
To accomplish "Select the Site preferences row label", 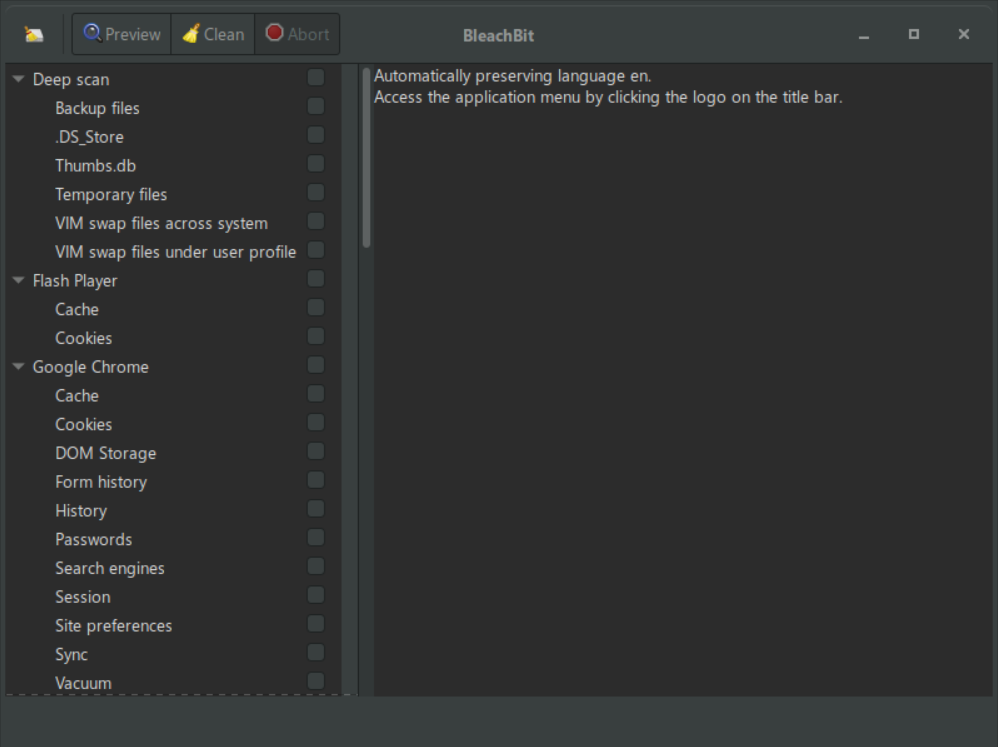I will click(113, 625).
